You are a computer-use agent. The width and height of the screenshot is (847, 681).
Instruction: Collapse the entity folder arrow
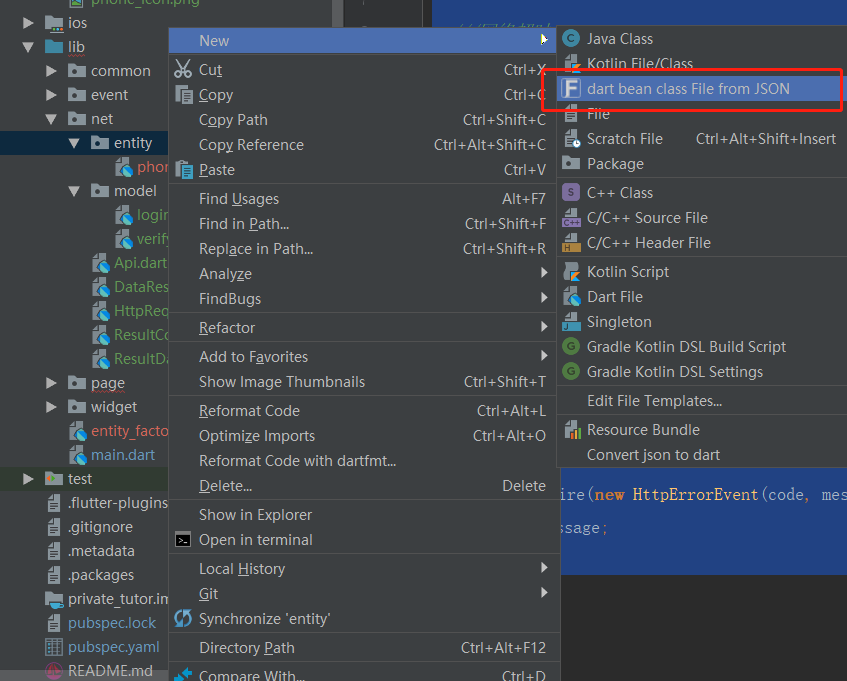click(74, 143)
